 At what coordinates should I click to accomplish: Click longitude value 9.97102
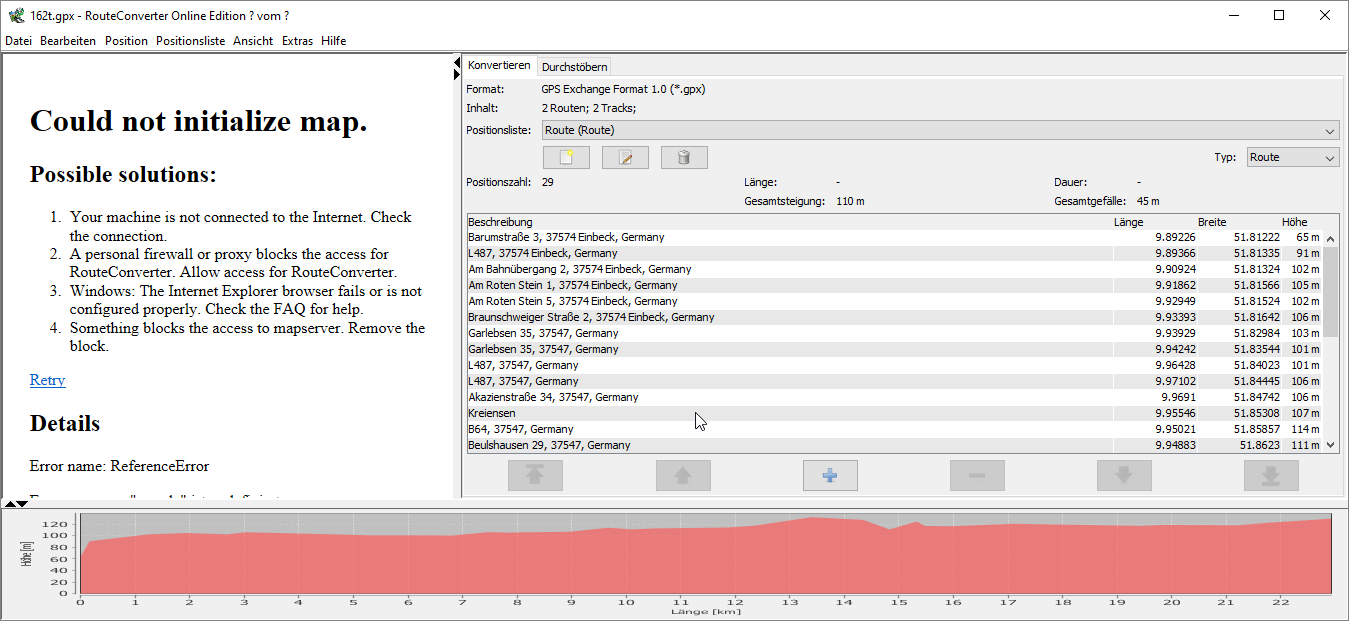[x=1175, y=381]
